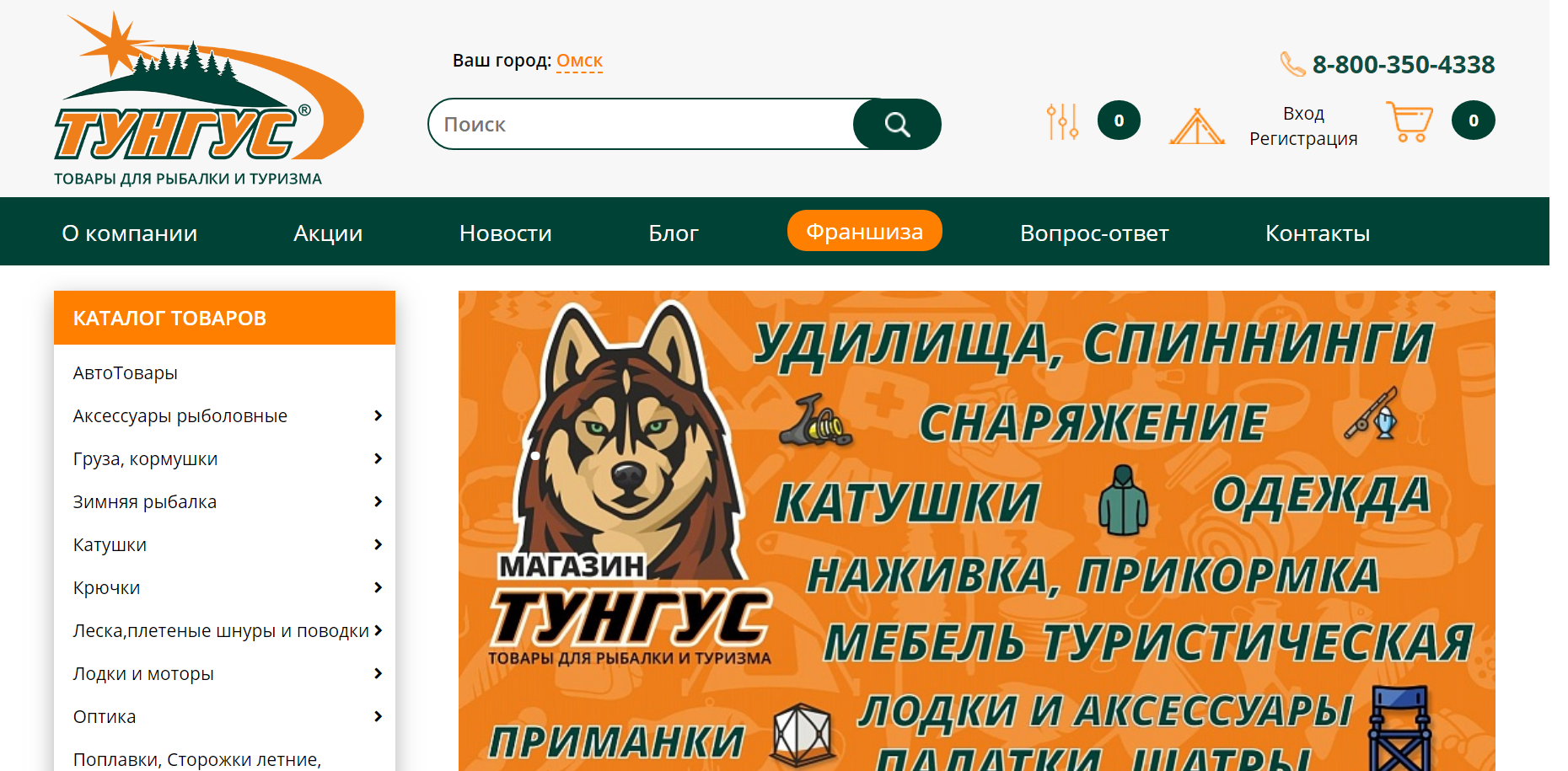
Task: Click КАТАЛОГ ТОВАРОВ header
Action: pyautogui.click(x=224, y=318)
